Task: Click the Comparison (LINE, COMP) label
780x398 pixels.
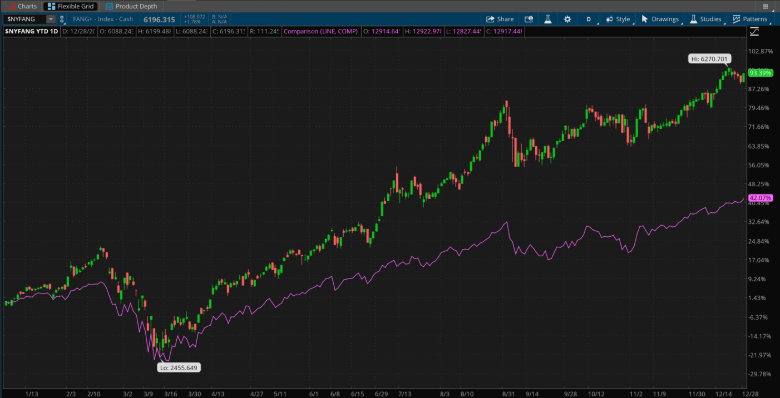Action: click(x=320, y=31)
